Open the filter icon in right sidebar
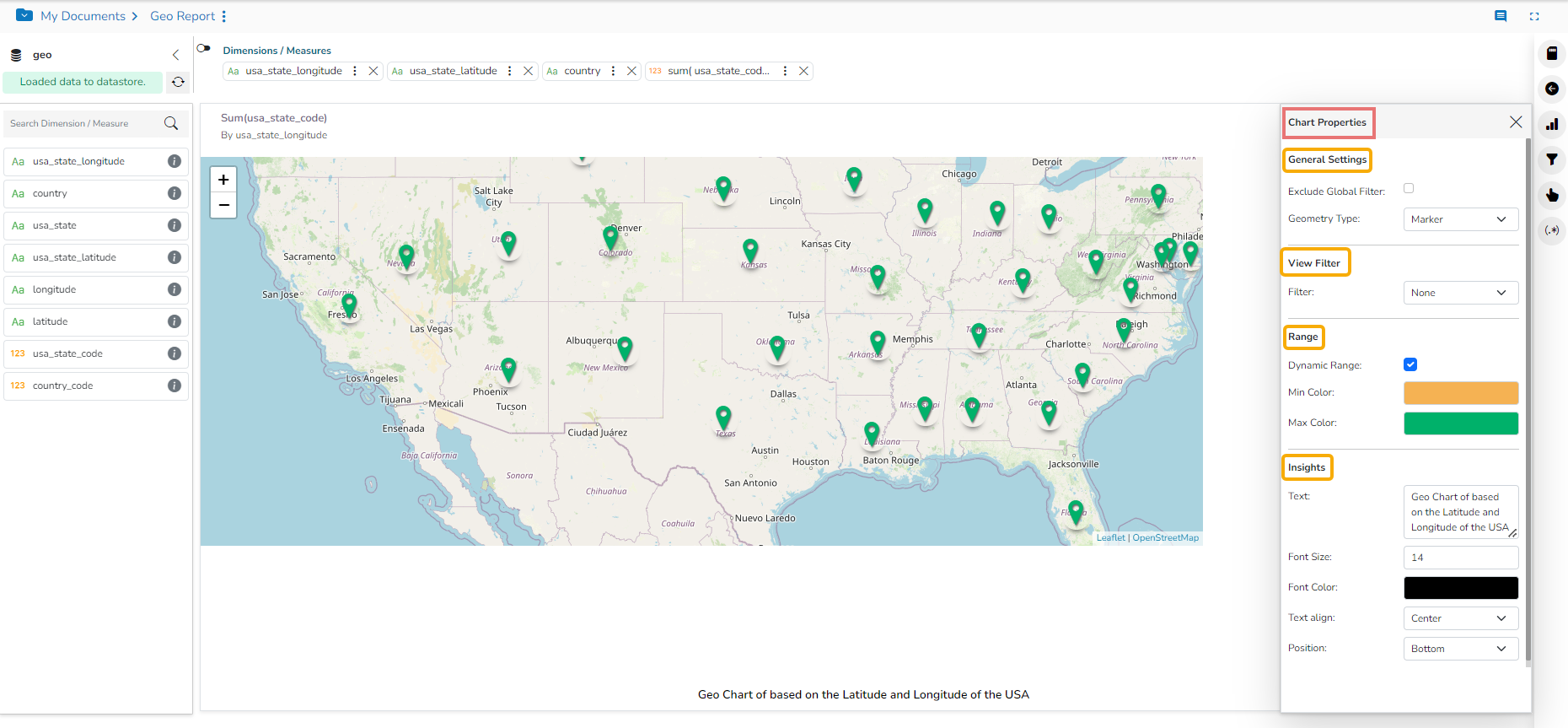Viewport: 1568px width, 728px height. tap(1552, 159)
